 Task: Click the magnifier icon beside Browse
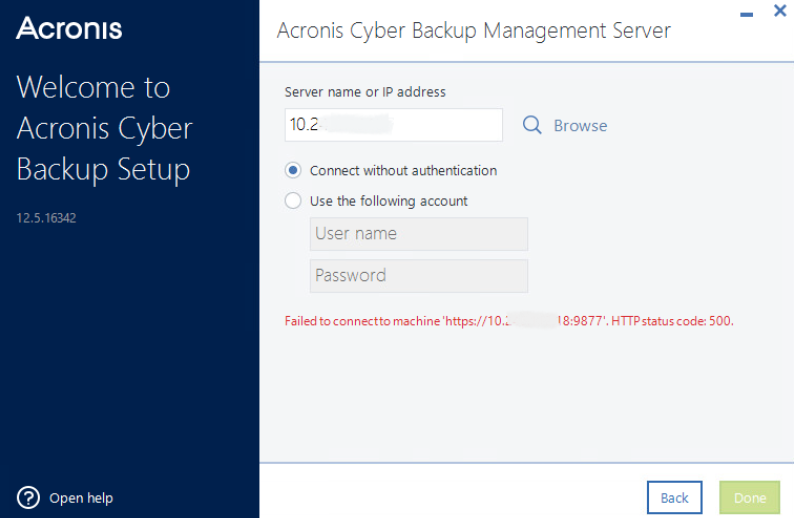point(532,125)
